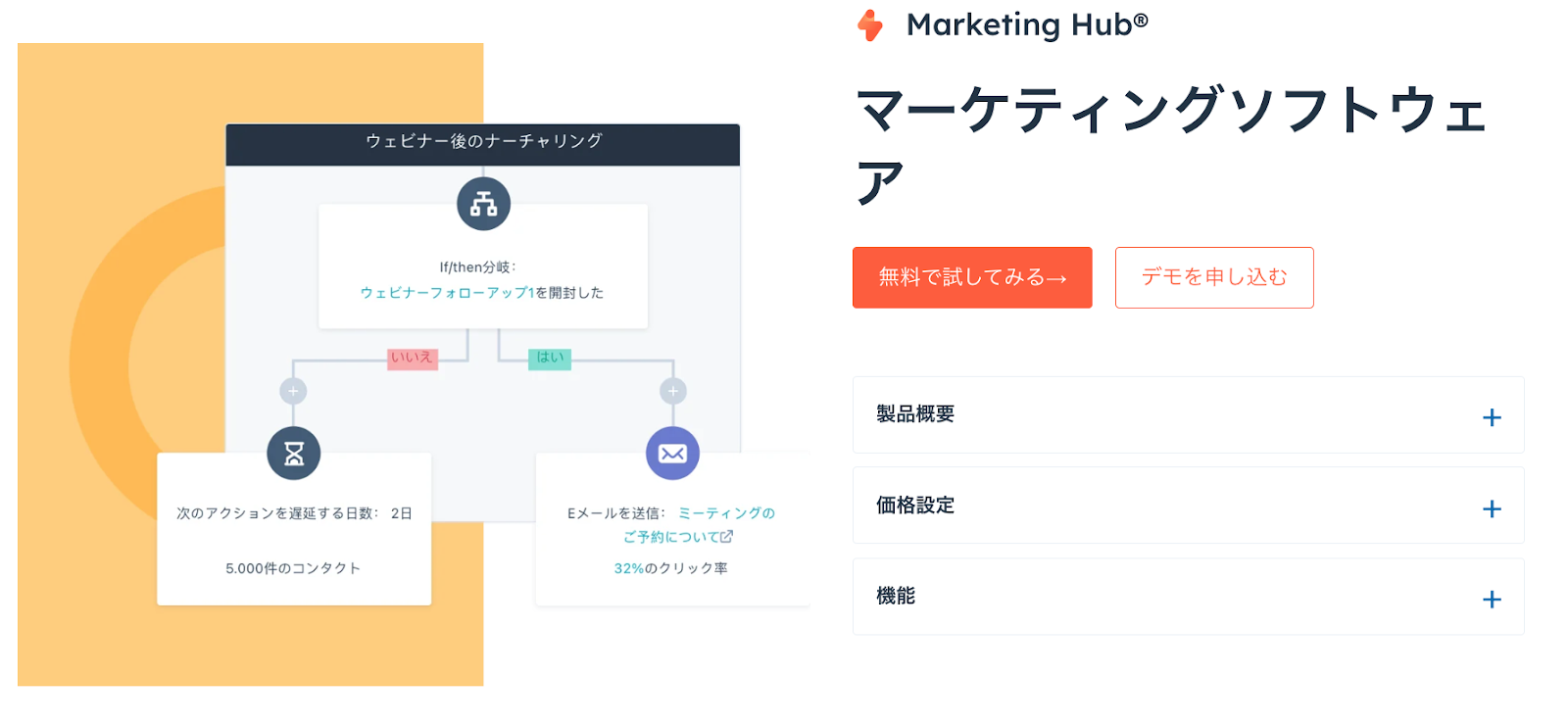Click plus node under いいえ branch
This screenshot has height=724, width=1568.
pyautogui.click(x=293, y=391)
